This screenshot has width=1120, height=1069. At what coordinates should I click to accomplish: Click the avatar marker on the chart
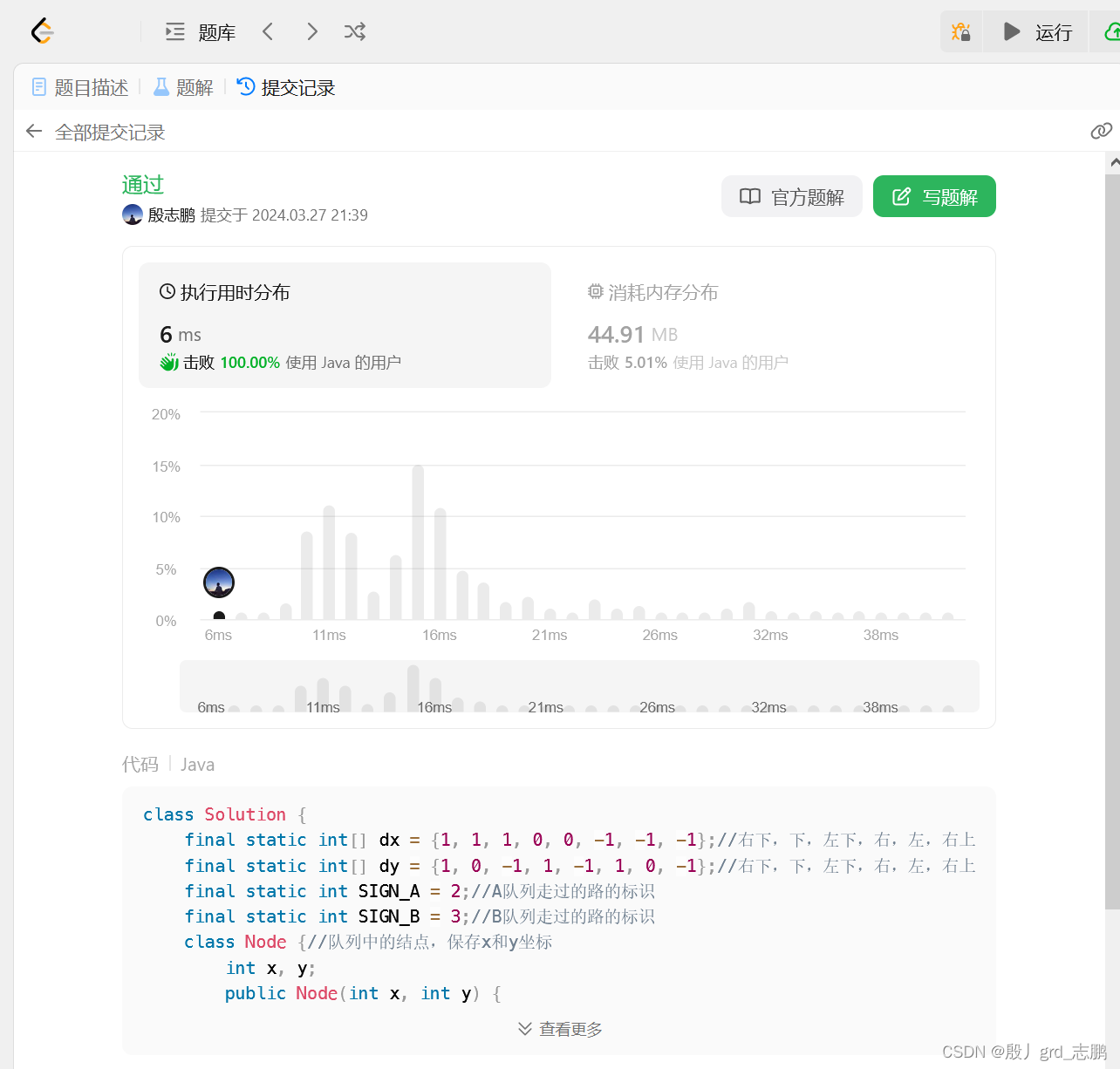pyautogui.click(x=219, y=582)
